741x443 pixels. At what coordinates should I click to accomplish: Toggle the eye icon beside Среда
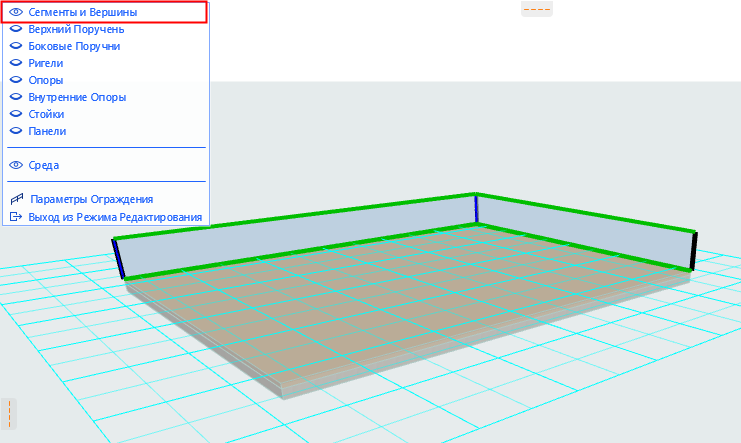pyautogui.click(x=16, y=165)
